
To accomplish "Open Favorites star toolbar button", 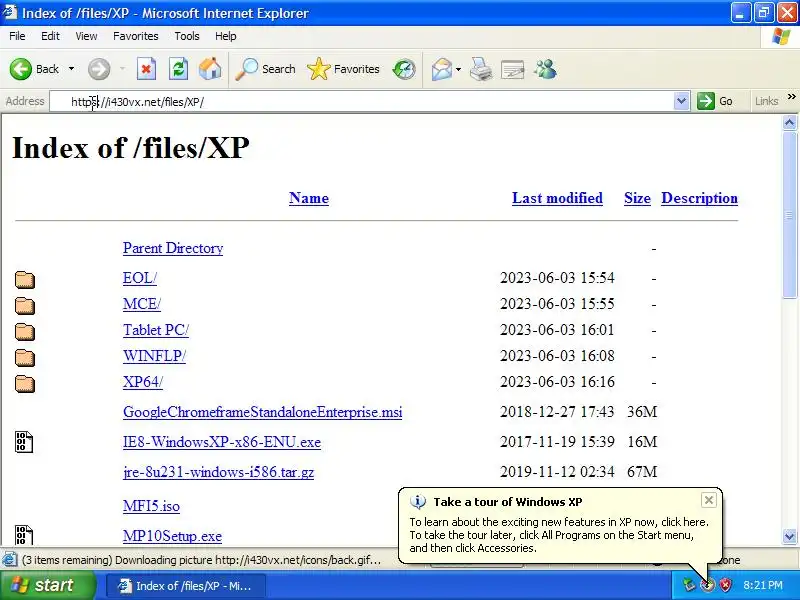I will (x=343, y=69).
